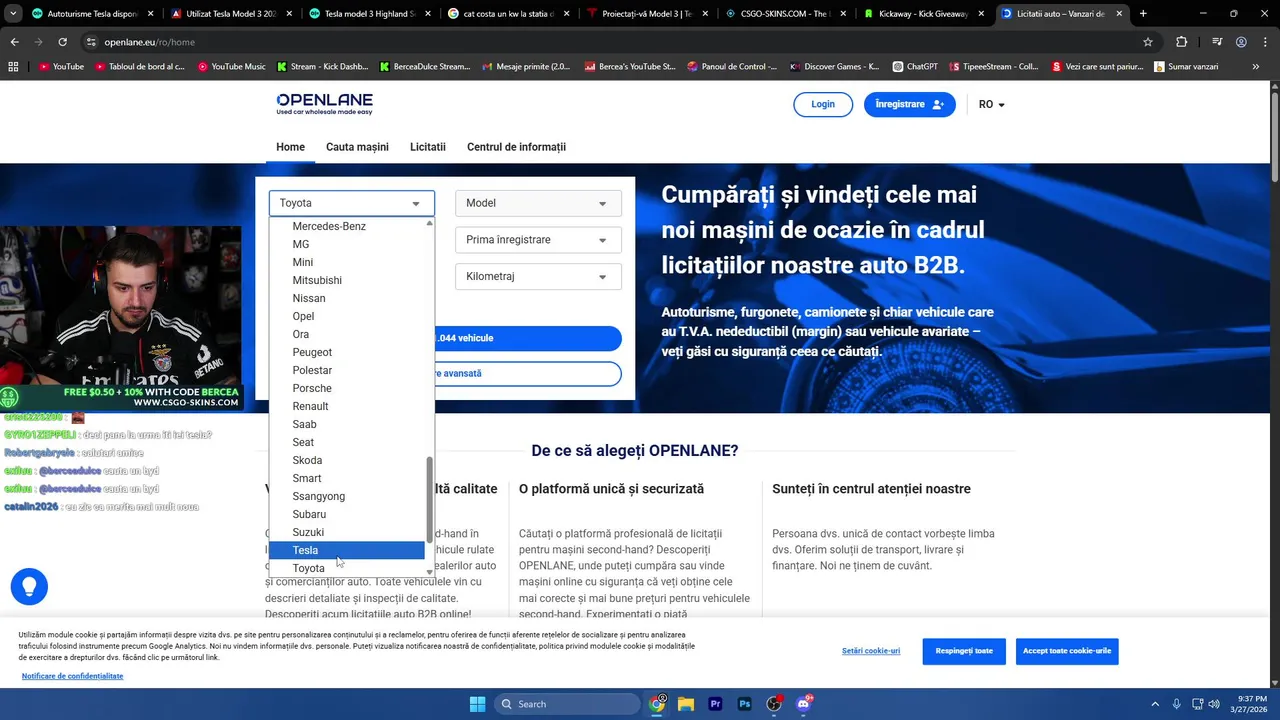Show hidden system tray icons

coord(1155,704)
